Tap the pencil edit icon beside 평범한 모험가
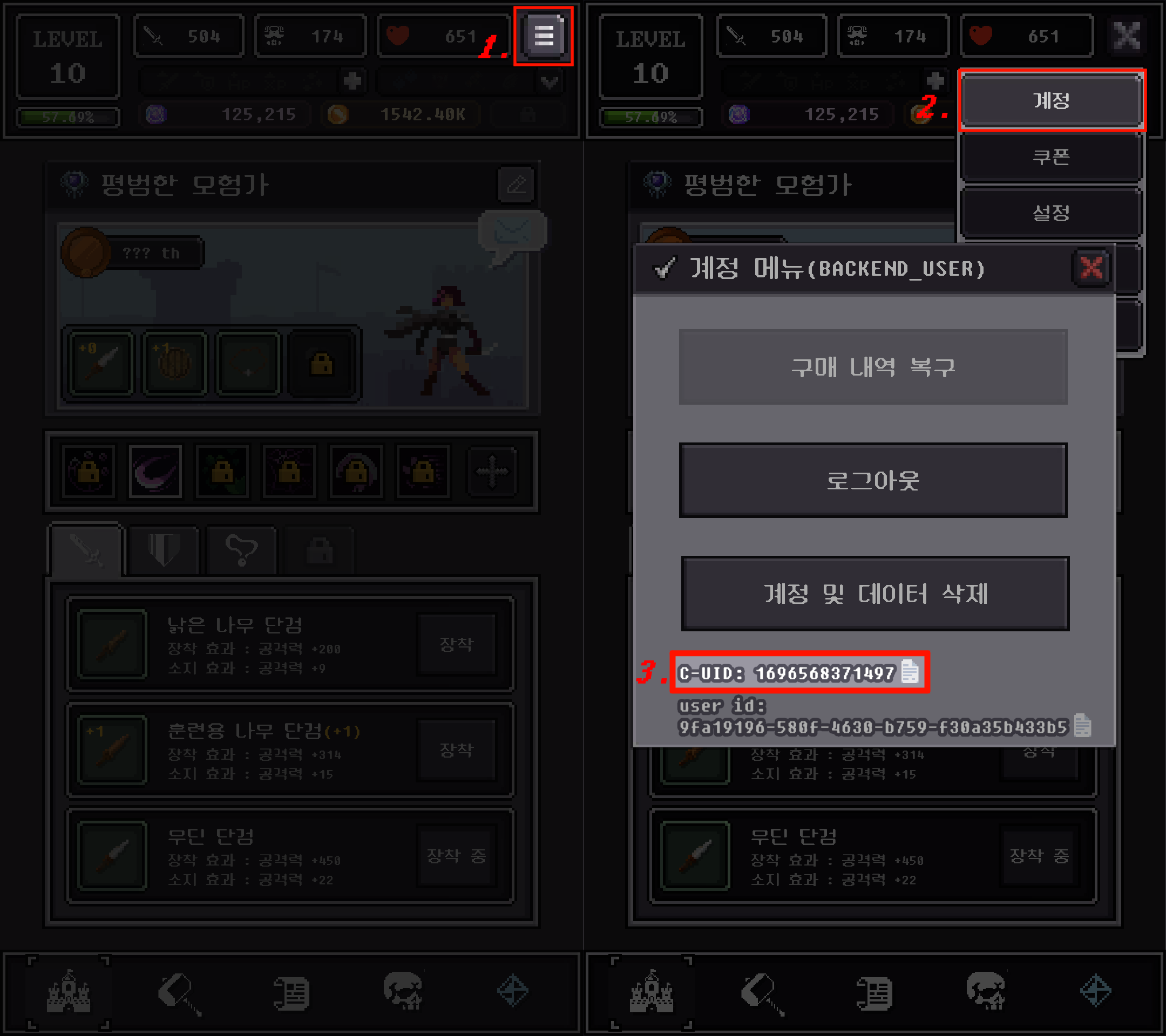The height and width of the screenshot is (1036, 1166). pos(516,185)
